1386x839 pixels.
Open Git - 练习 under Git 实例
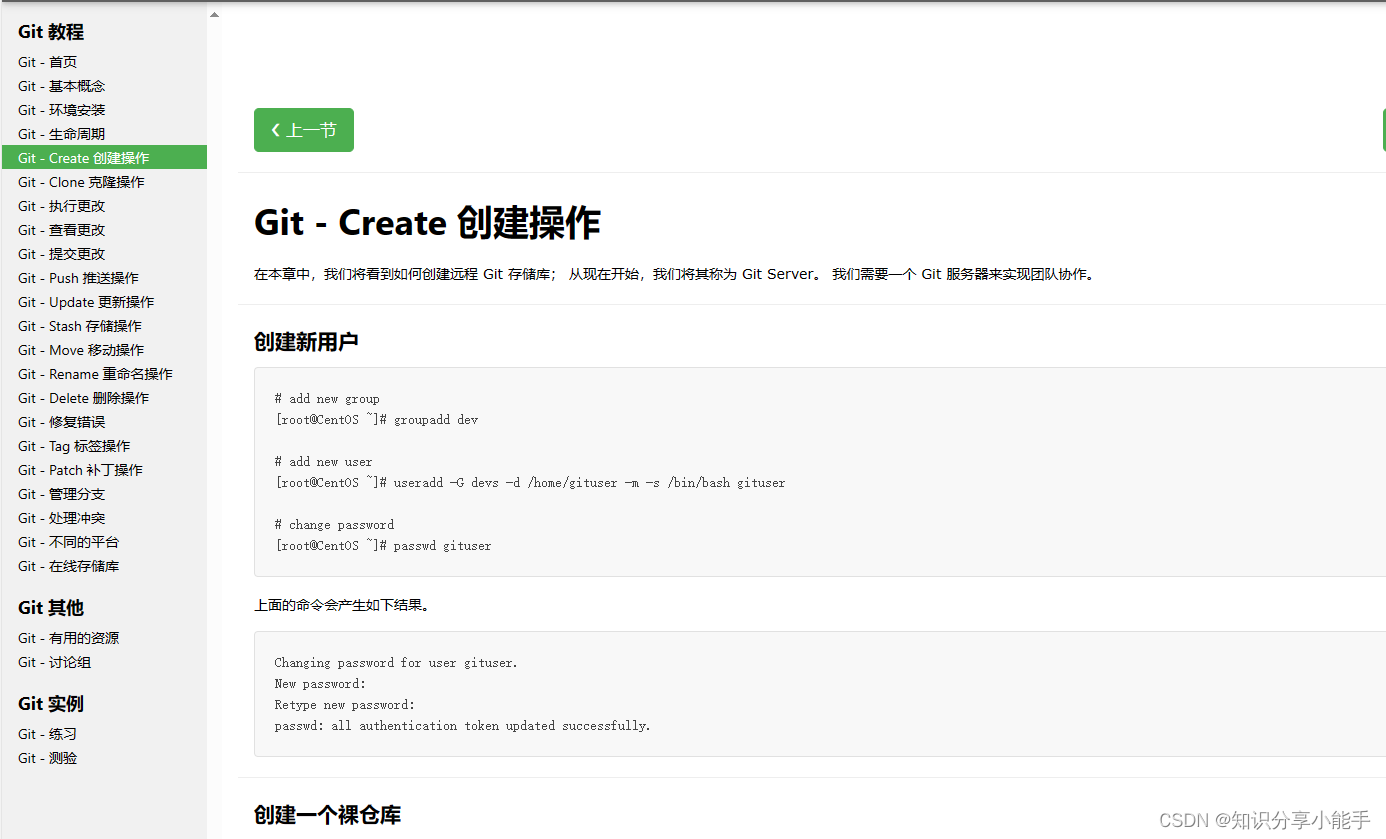click(x=47, y=734)
